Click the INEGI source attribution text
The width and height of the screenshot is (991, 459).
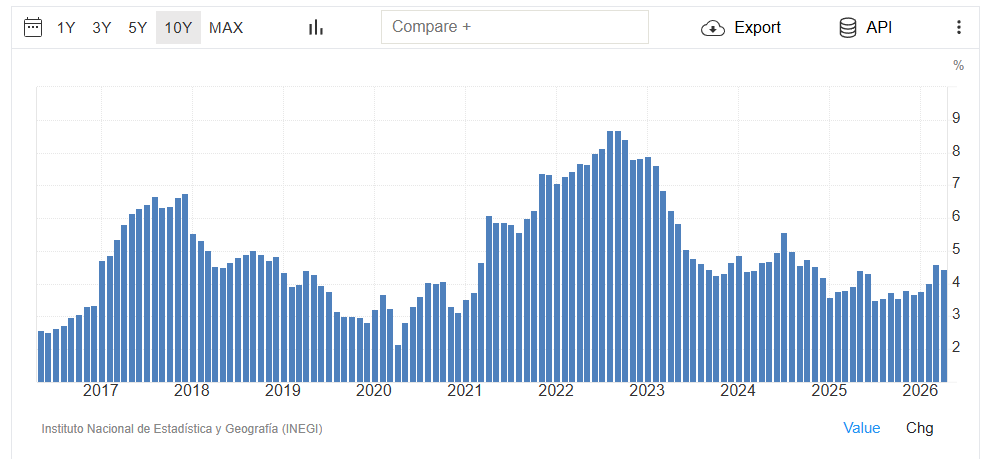click(182, 429)
